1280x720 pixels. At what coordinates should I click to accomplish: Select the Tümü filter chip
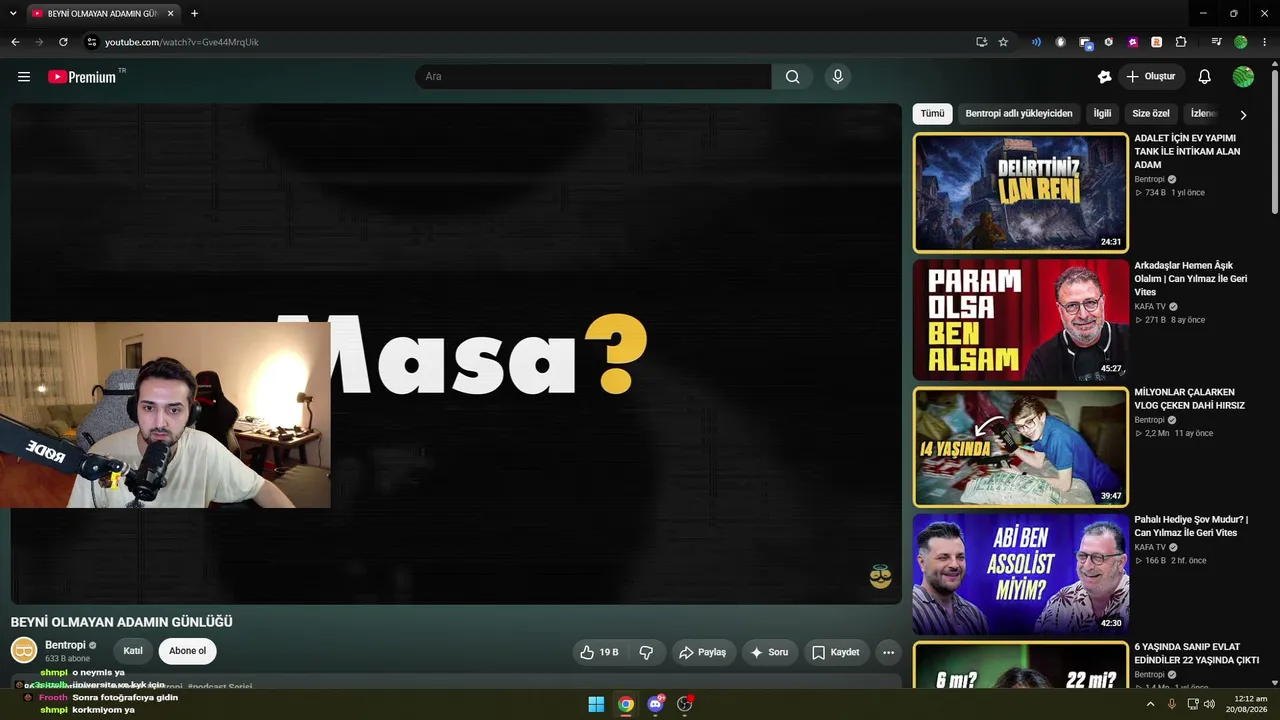click(x=932, y=114)
